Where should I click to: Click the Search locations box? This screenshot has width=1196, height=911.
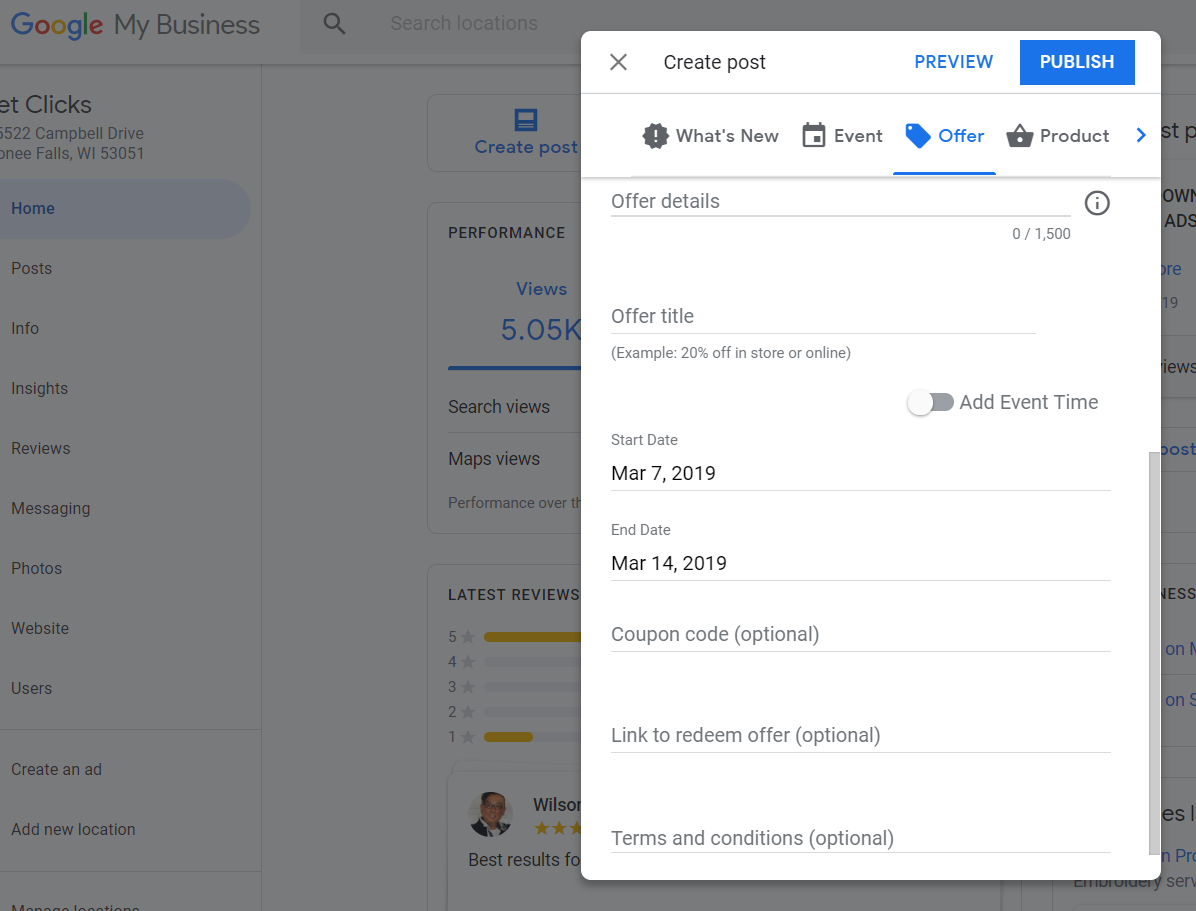pyautogui.click(x=464, y=24)
